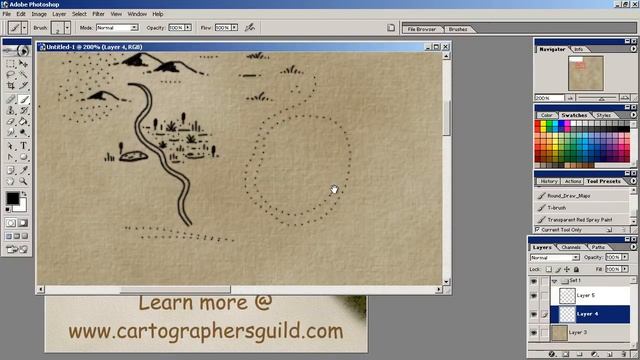Select the Move tool

[23, 64]
